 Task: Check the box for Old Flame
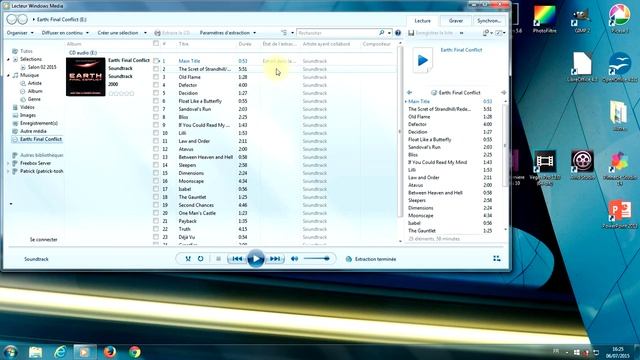coord(156,77)
